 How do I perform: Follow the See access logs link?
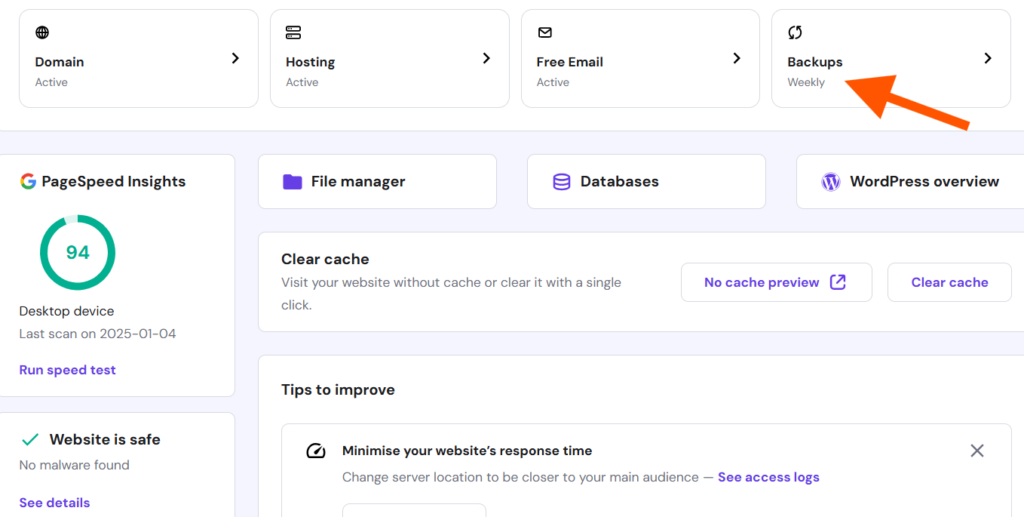pos(769,477)
